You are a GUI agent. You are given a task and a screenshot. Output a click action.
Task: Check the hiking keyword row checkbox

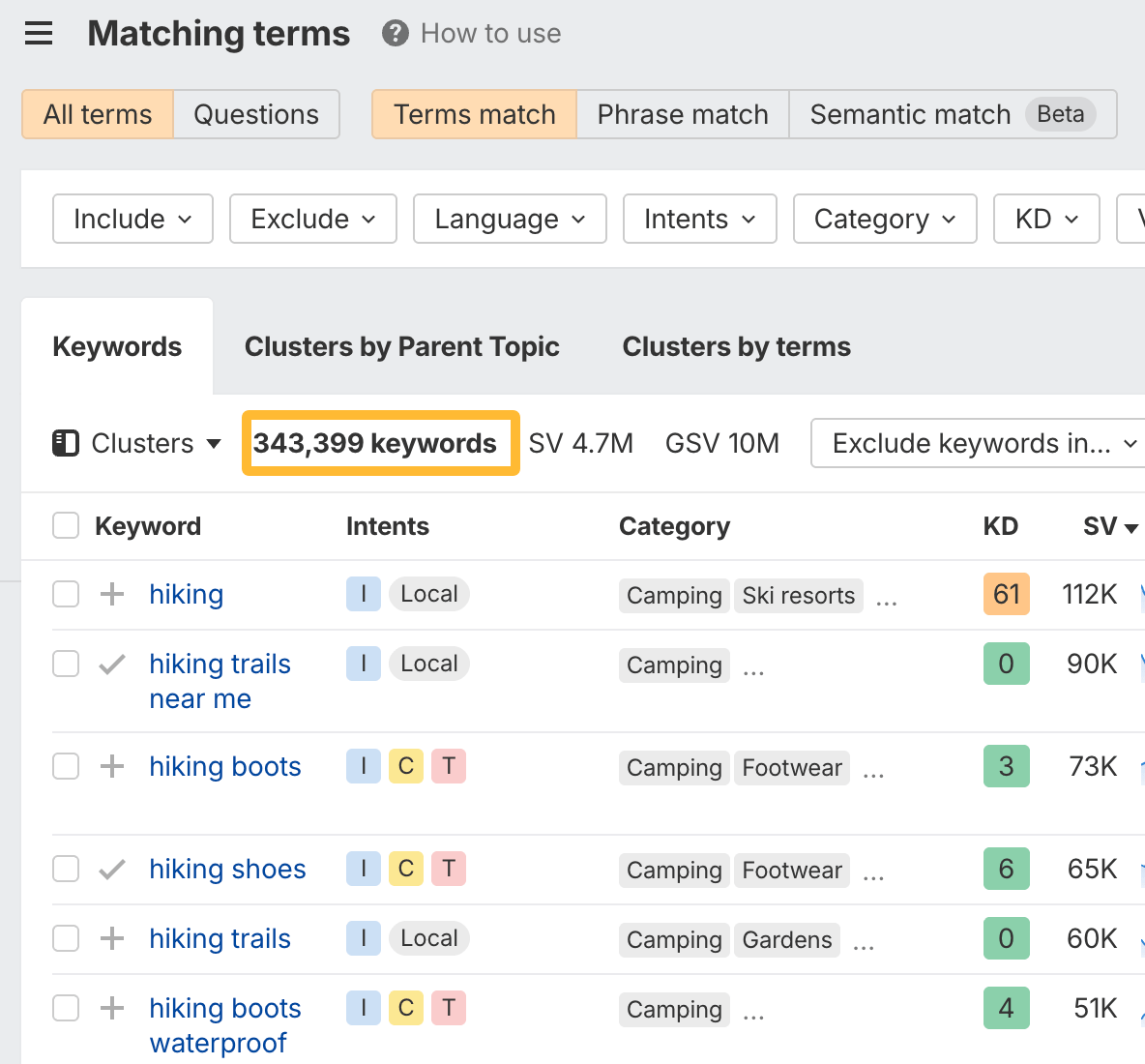(x=66, y=594)
